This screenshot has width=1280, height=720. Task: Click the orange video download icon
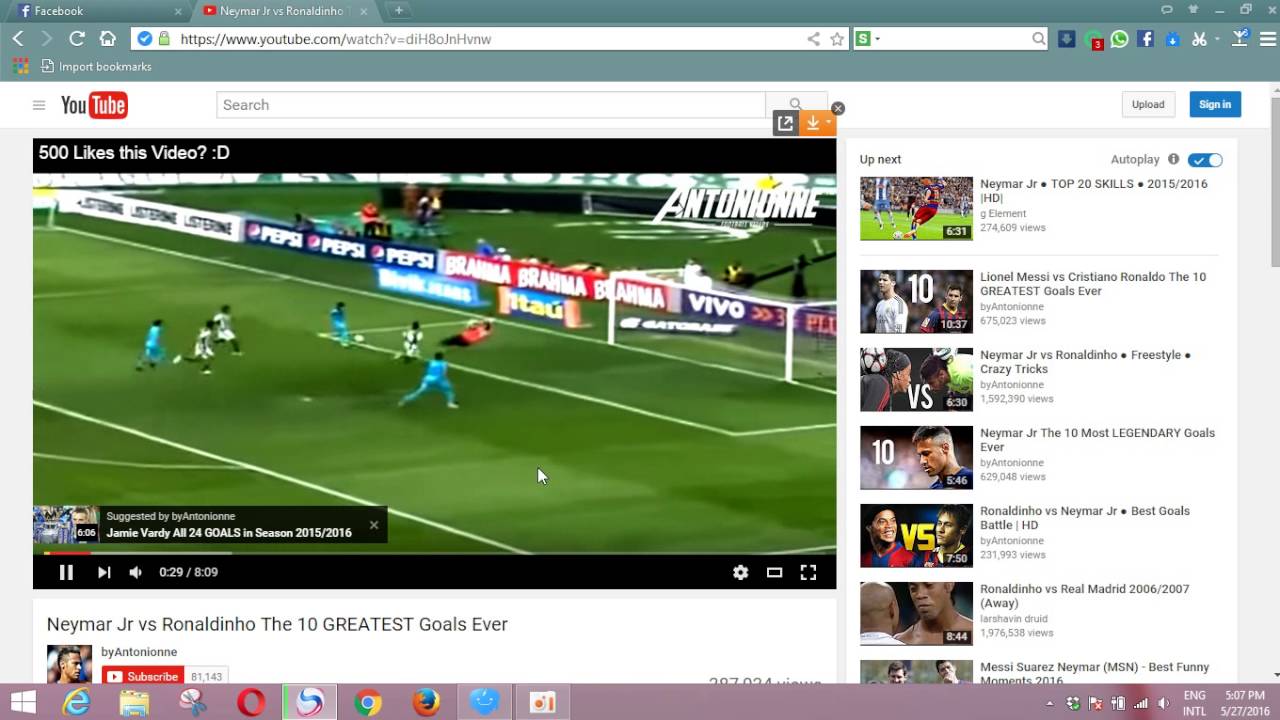coord(813,123)
